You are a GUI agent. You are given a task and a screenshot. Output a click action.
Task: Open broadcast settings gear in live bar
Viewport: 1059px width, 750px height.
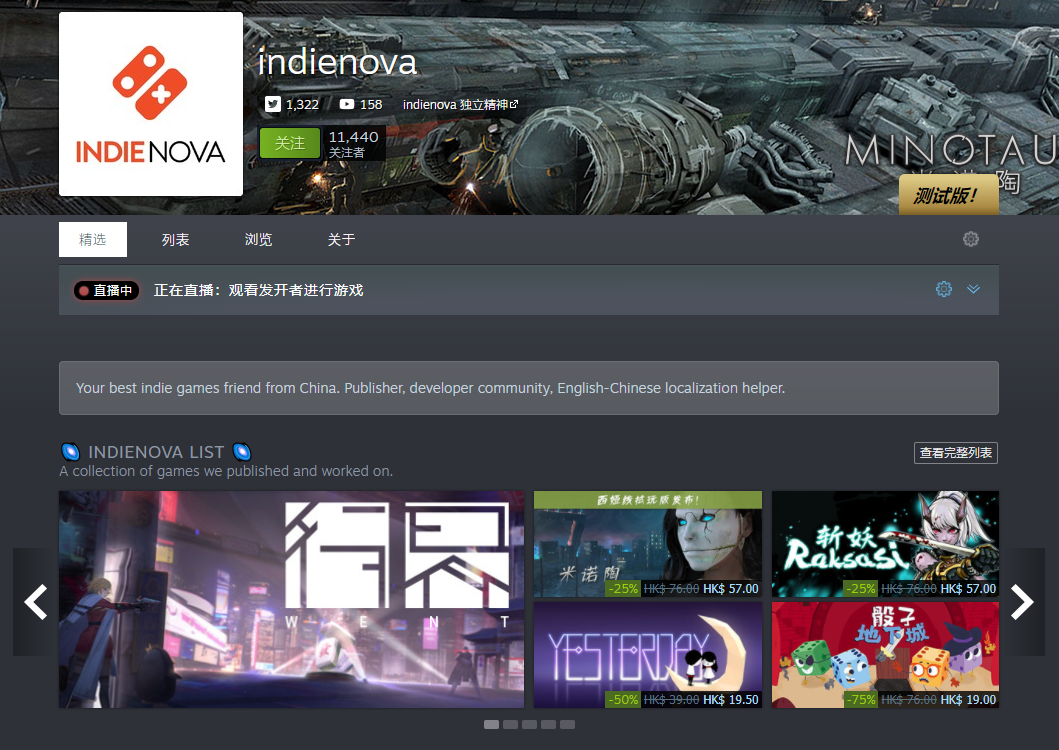pos(944,289)
